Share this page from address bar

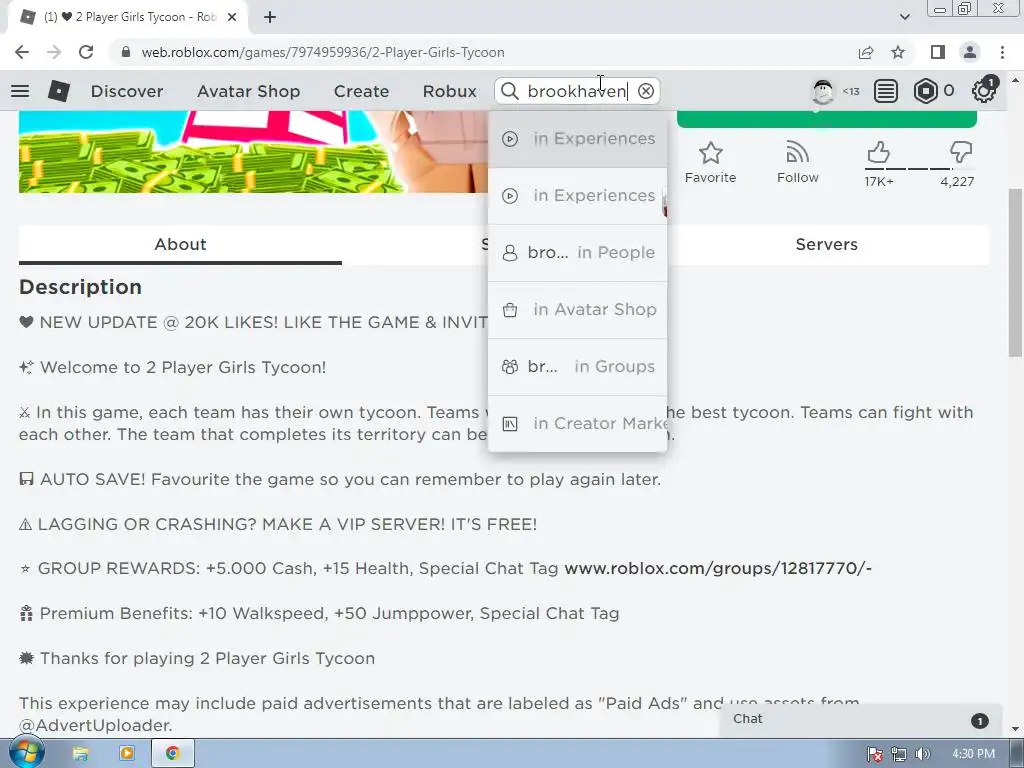coord(866,52)
